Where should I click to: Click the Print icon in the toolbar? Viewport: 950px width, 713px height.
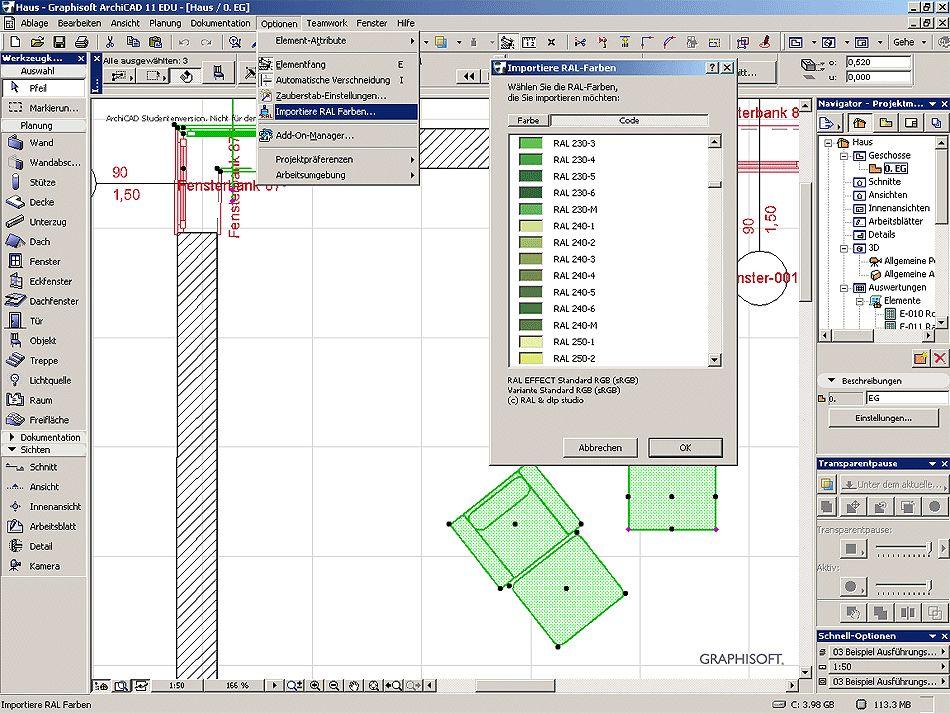81,42
